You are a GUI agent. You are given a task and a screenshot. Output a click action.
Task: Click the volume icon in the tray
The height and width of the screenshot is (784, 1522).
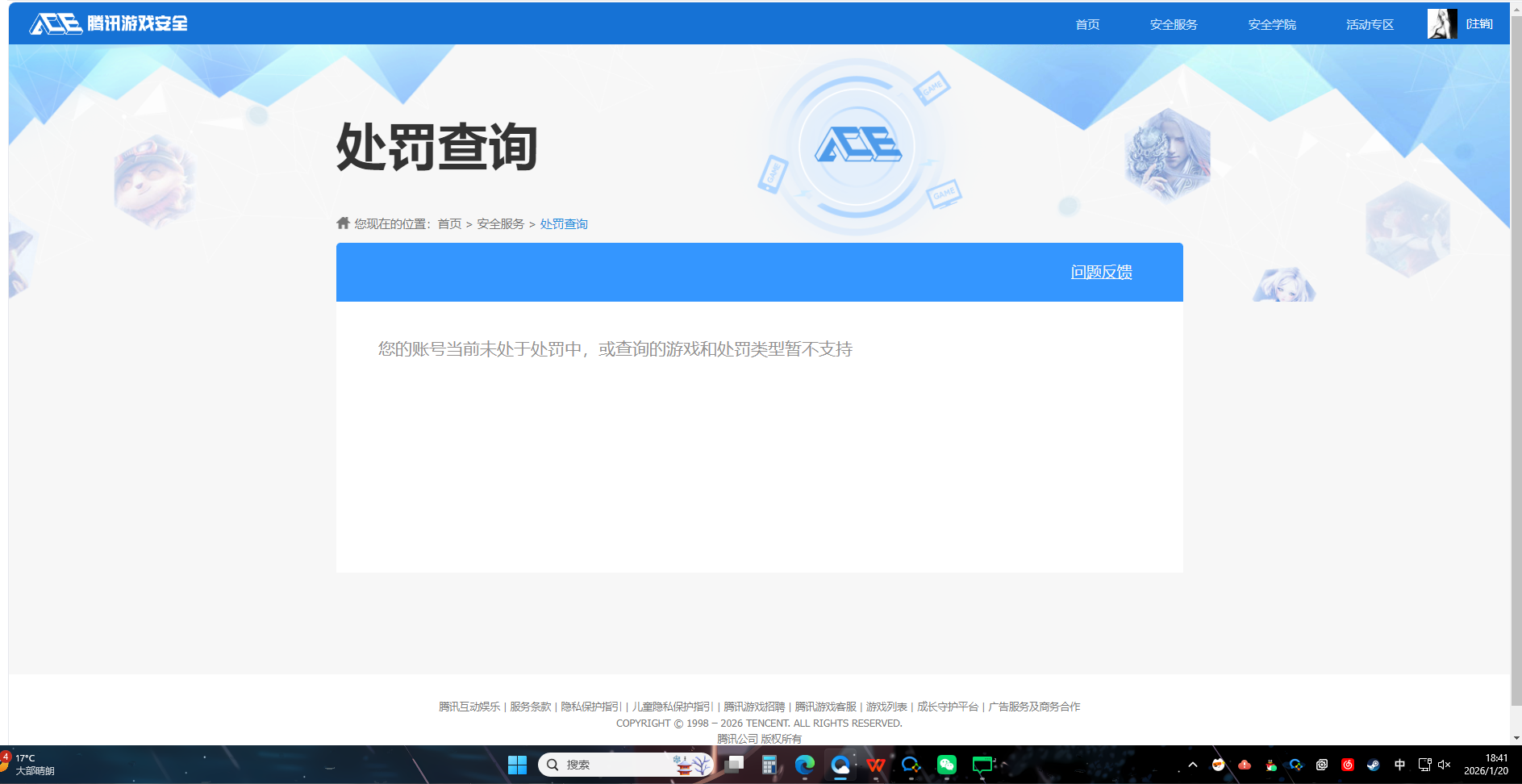(1444, 765)
